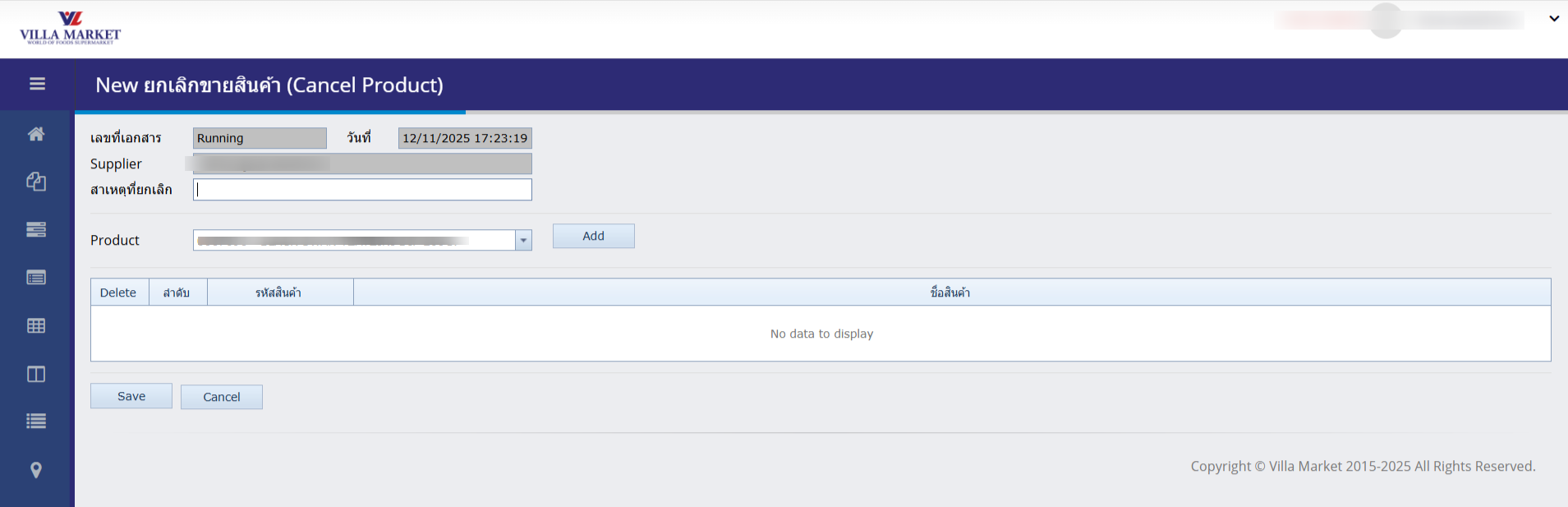
Task: Open the Product dropdown arrow
Action: (x=523, y=240)
